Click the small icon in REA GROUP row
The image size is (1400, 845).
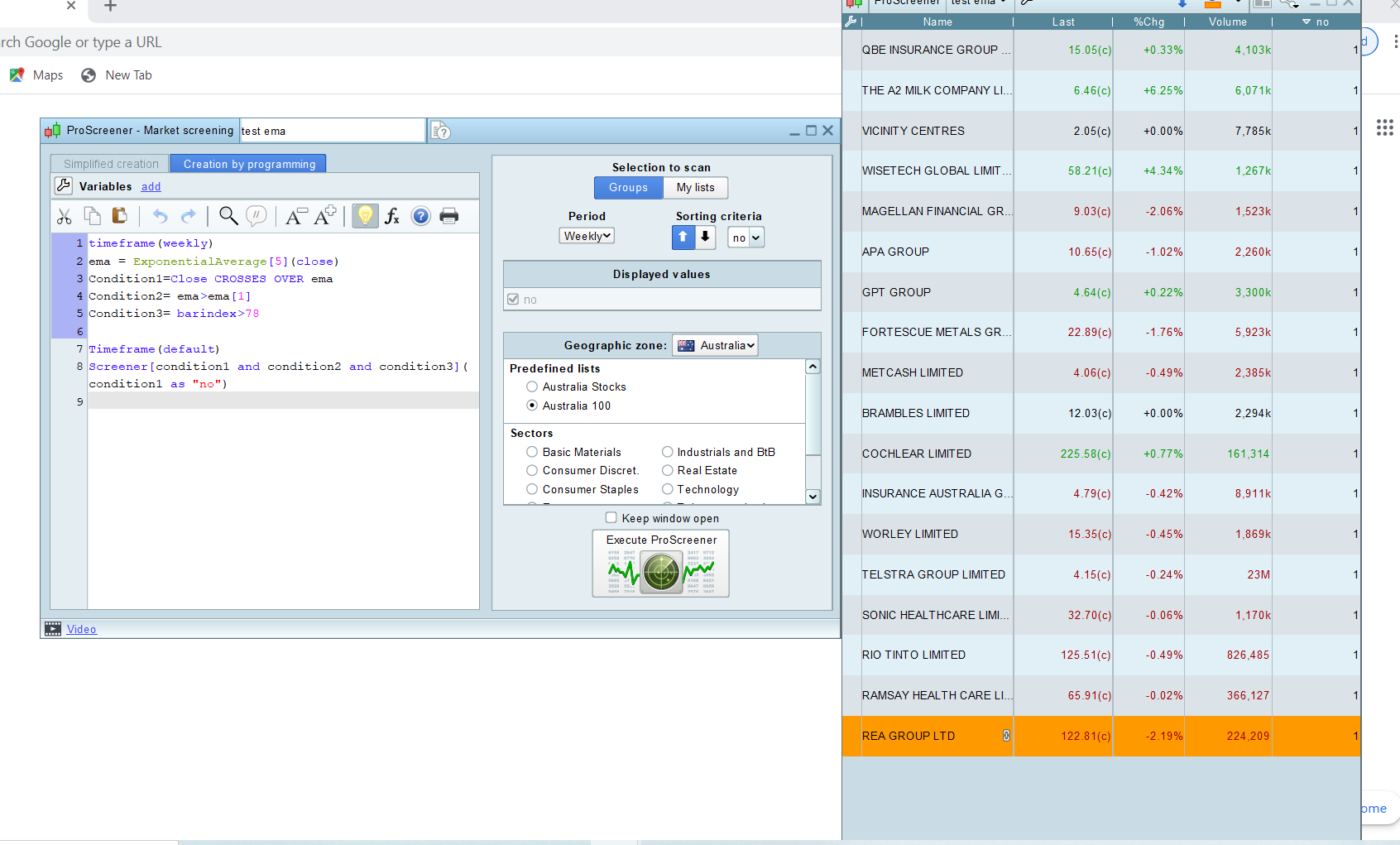[1006, 736]
